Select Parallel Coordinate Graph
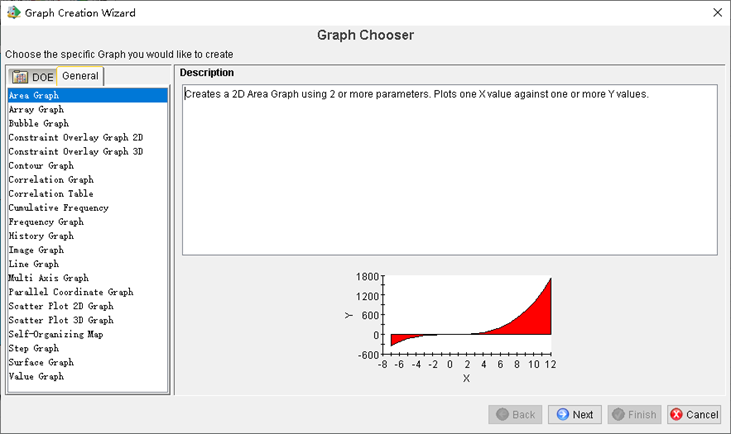Image resolution: width=731 pixels, height=434 pixels. pos(70,292)
